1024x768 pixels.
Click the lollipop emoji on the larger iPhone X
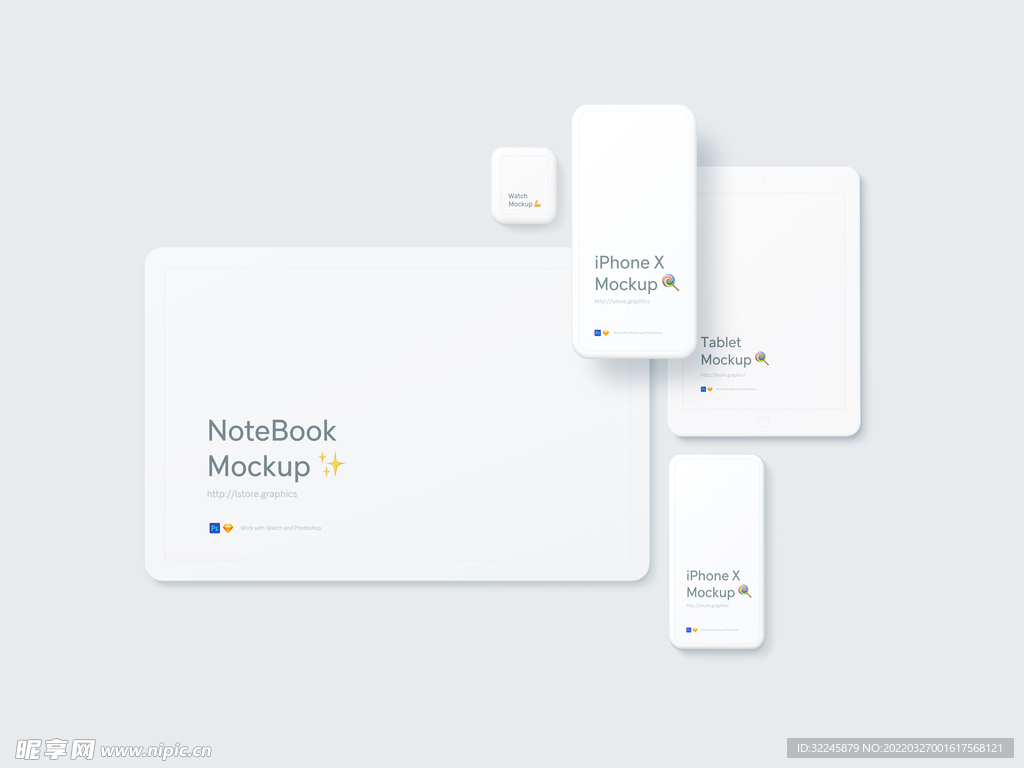click(670, 282)
